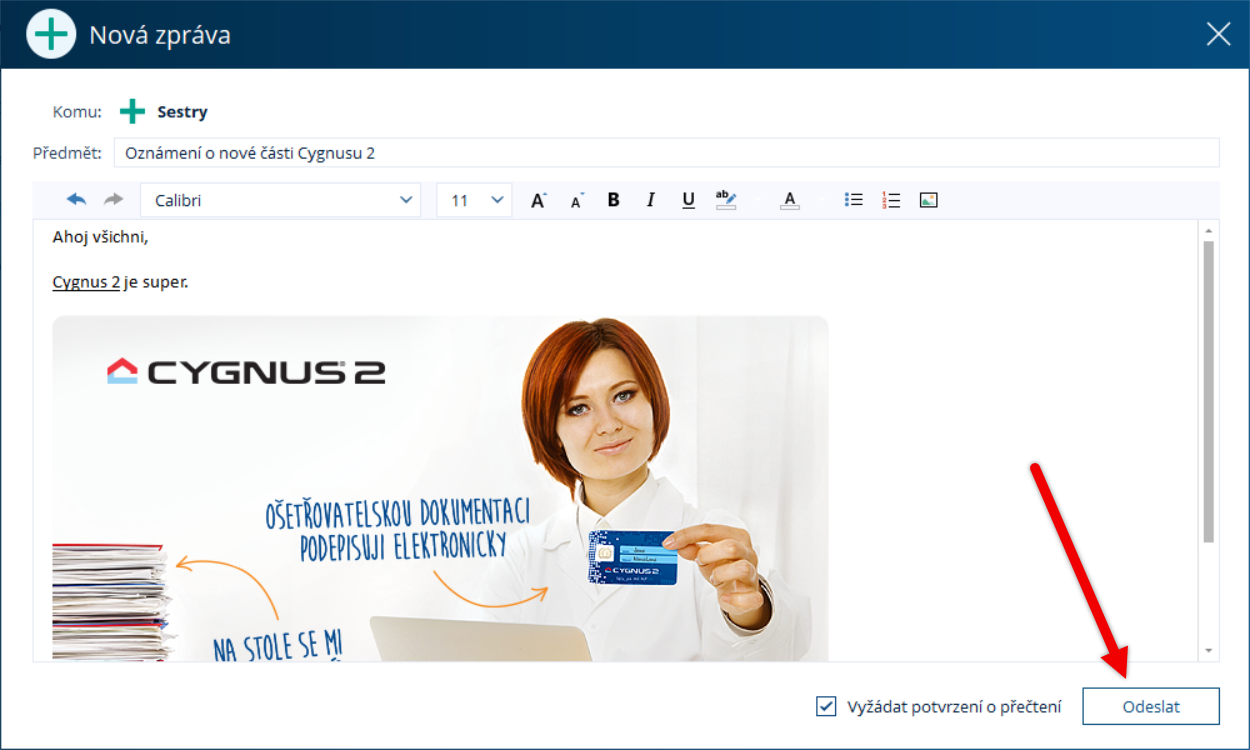Edit the Předmět subject field
The height and width of the screenshot is (750, 1250).
pyautogui.click(x=667, y=153)
